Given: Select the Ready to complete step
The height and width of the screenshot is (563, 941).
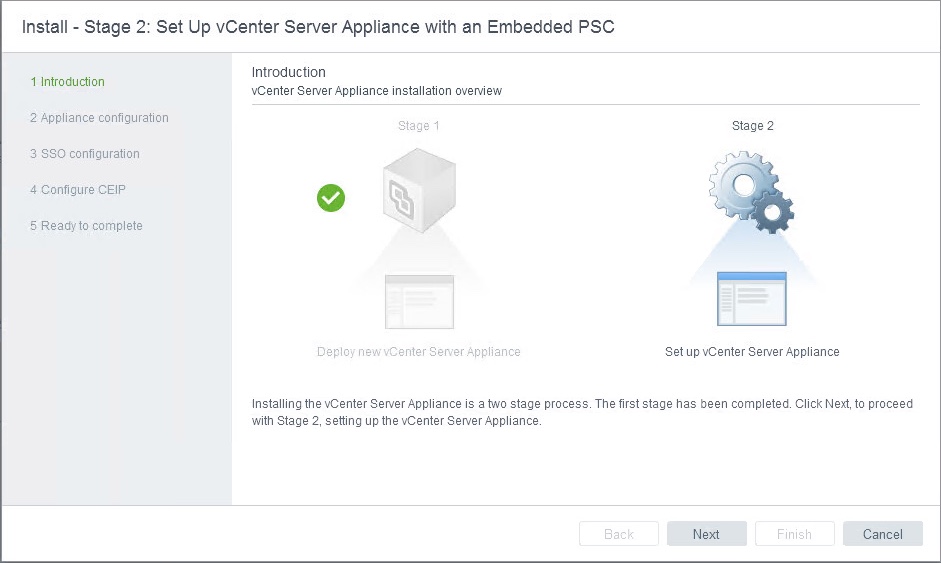Looking at the screenshot, I should [x=86, y=226].
